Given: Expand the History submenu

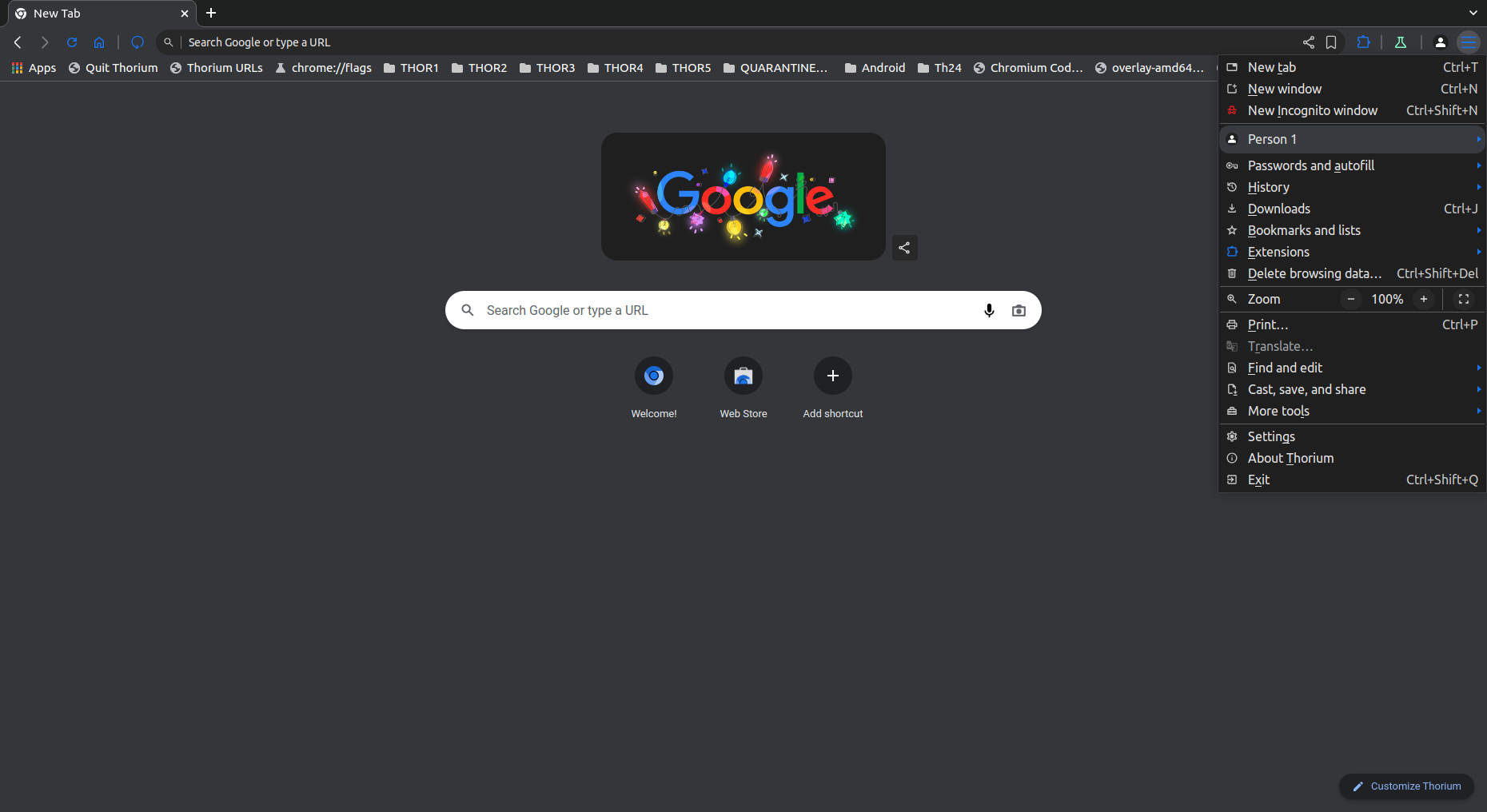Looking at the screenshot, I should (x=1352, y=187).
